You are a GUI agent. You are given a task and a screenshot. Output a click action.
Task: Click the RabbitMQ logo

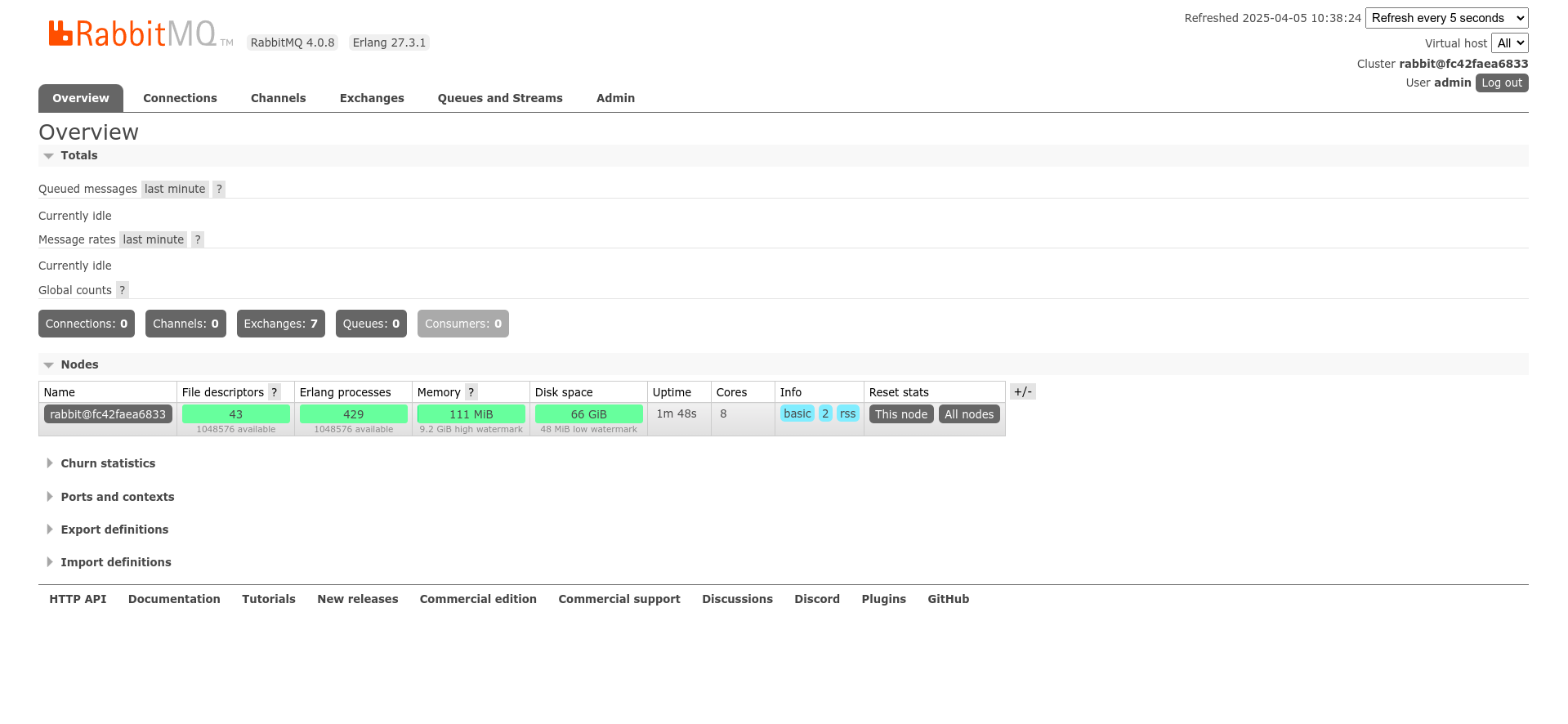[132, 34]
